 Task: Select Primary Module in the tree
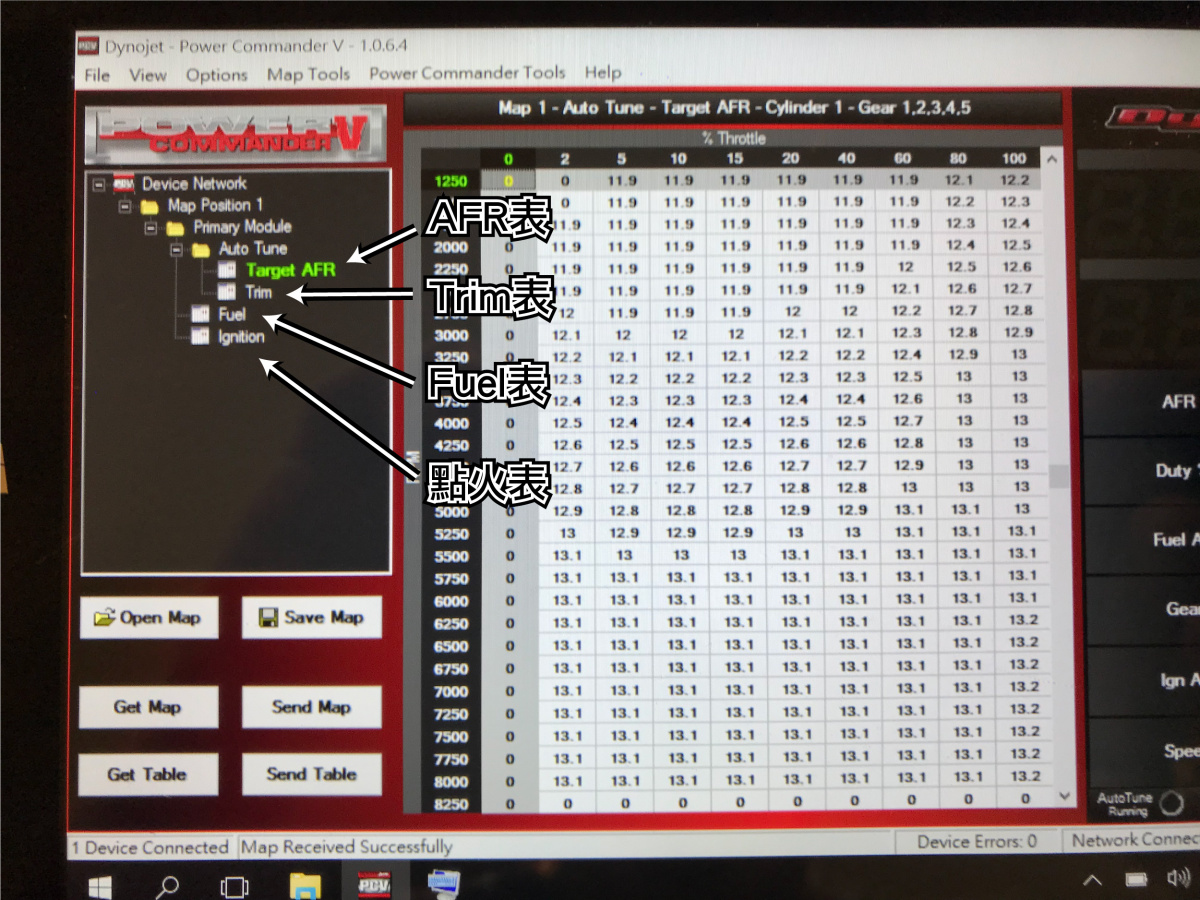pyautogui.click(x=242, y=227)
